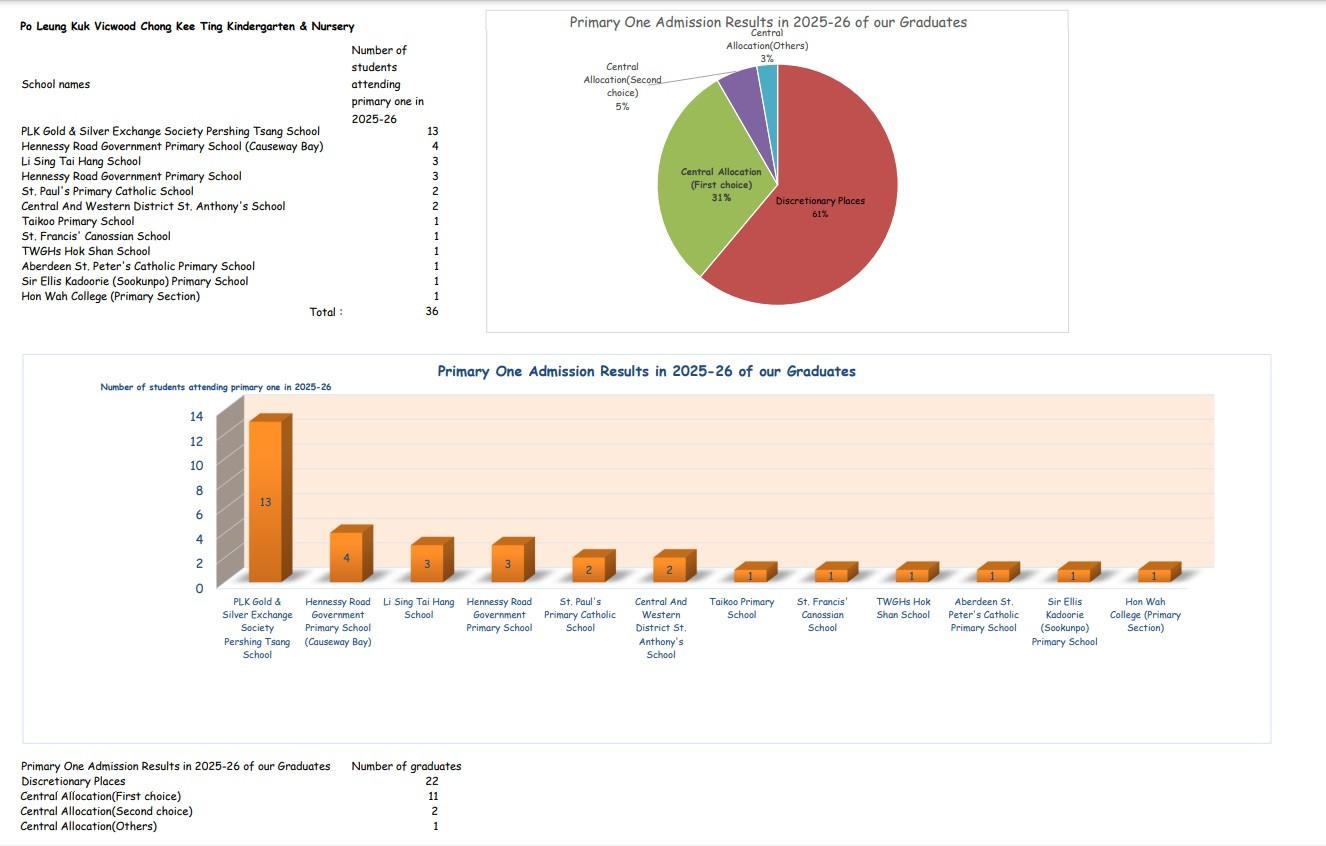Click the TWGHs Hok Shan School bar

917,572
